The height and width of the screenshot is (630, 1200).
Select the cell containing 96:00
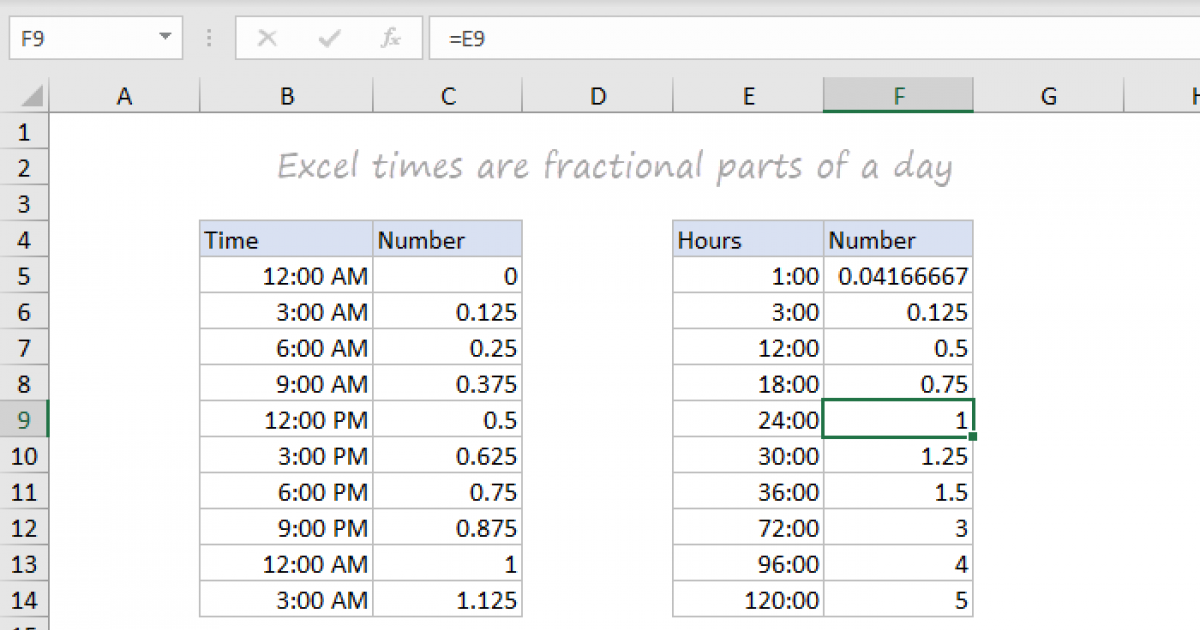748,563
